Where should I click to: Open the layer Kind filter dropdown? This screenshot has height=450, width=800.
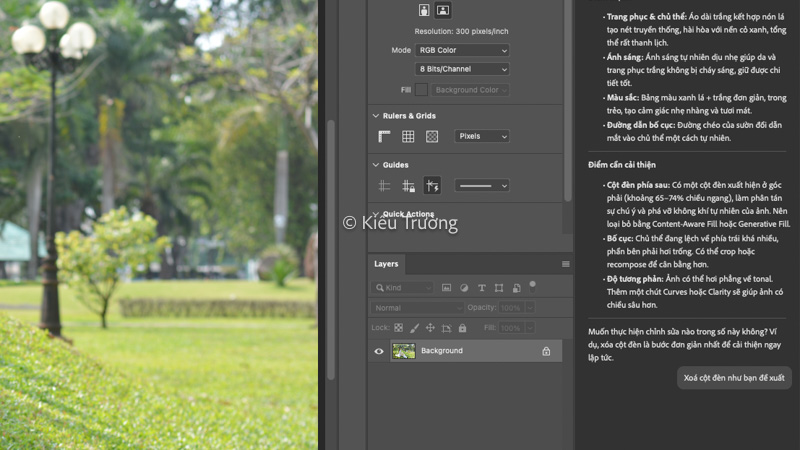click(x=403, y=288)
